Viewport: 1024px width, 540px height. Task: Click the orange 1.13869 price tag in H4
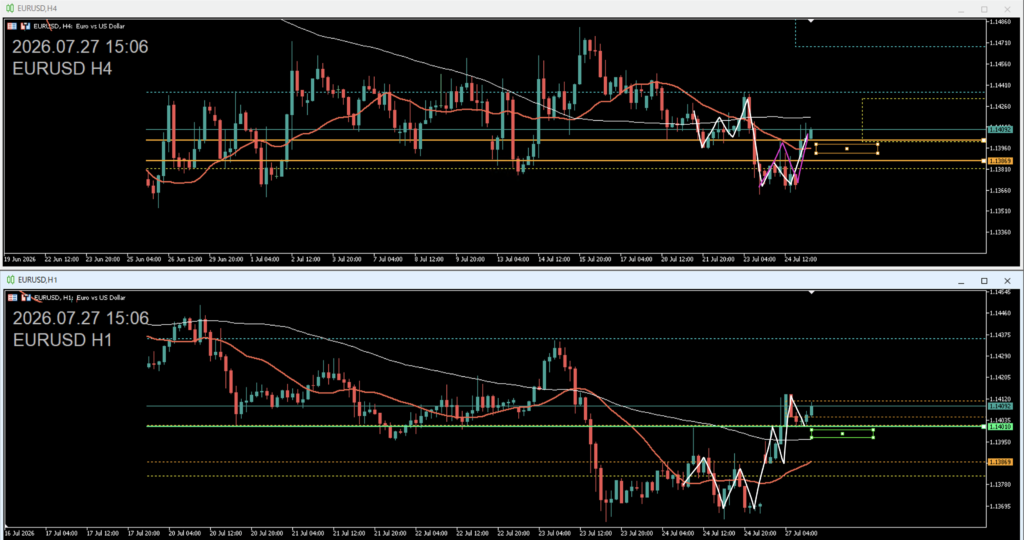pyautogui.click(x=1000, y=161)
